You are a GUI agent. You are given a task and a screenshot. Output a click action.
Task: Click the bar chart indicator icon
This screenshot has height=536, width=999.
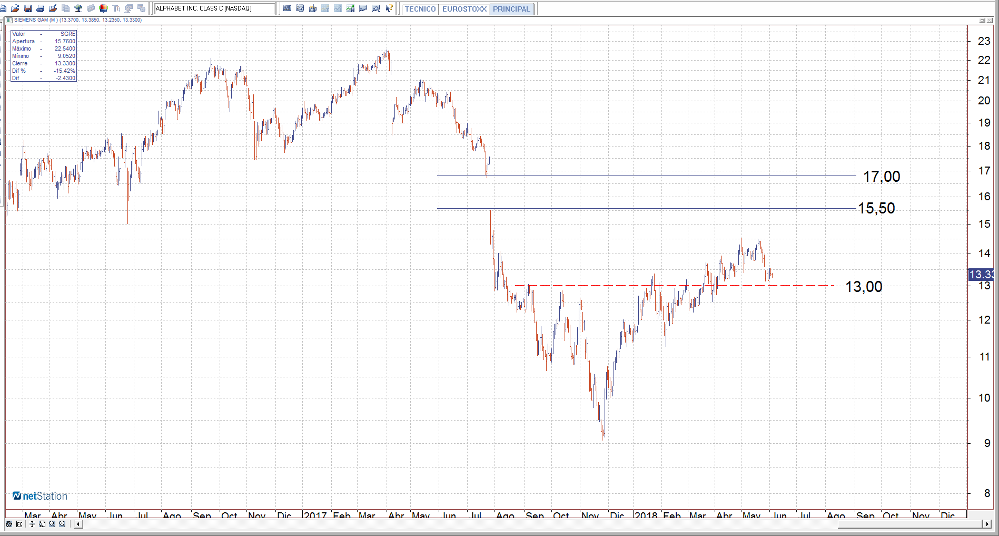(x=312, y=8)
